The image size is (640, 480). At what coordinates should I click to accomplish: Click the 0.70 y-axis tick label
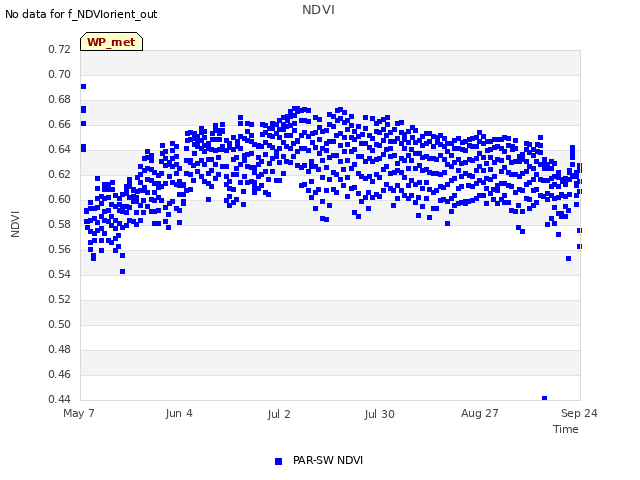pyautogui.click(x=60, y=74)
